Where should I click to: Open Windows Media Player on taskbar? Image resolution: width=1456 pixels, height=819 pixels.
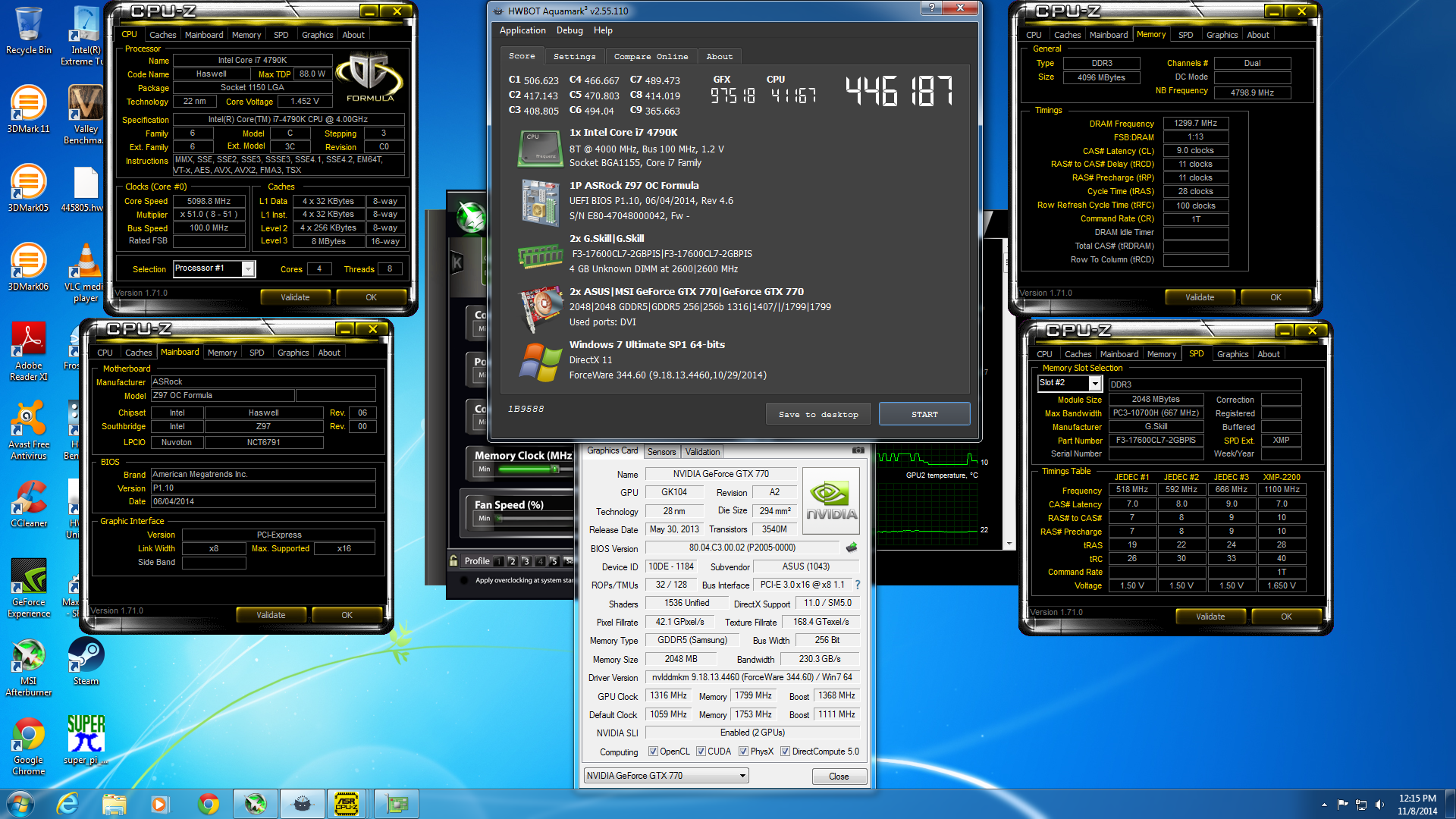click(x=159, y=804)
